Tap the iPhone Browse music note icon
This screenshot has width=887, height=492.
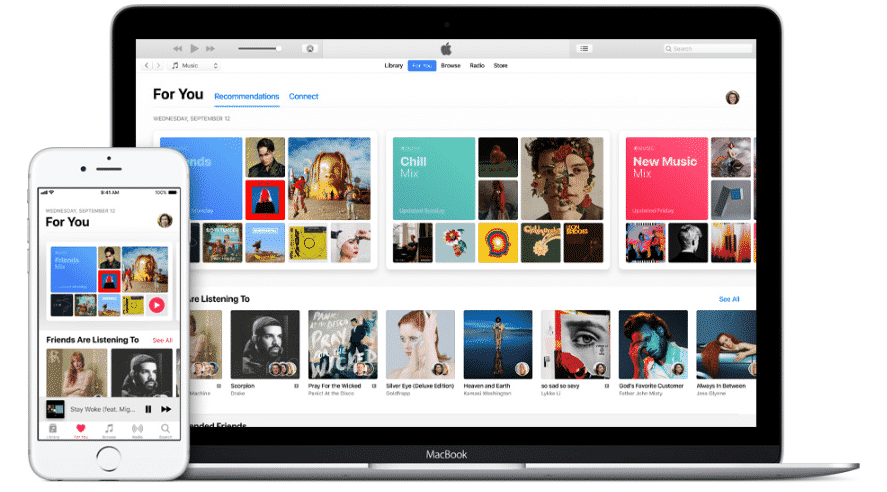point(109,428)
